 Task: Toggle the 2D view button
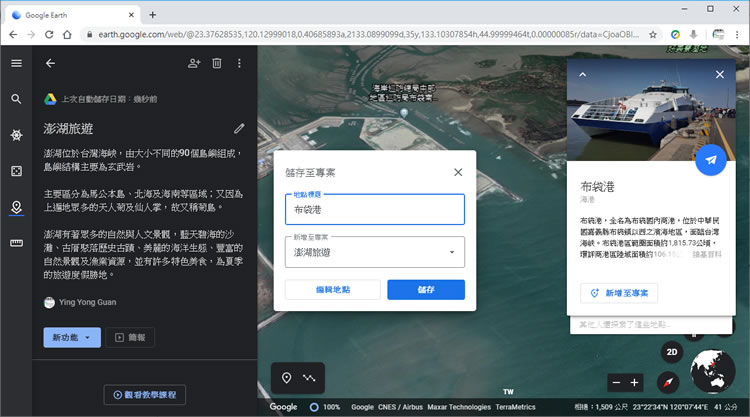pyautogui.click(x=673, y=352)
